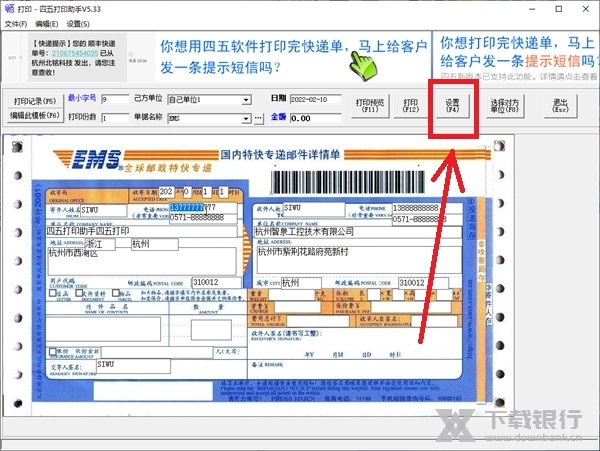Click the accepted date year field 202

[x=166, y=192]
